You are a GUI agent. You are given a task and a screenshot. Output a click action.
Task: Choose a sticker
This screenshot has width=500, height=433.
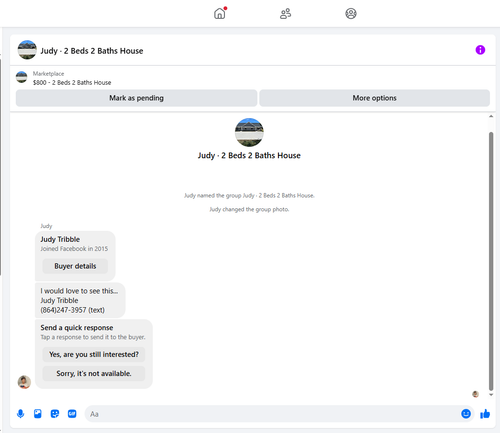tap(55, 414)
